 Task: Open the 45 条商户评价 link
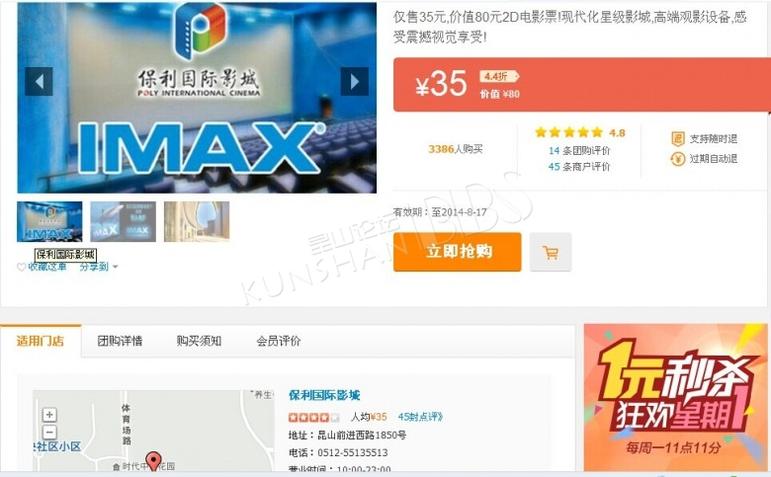579,166
